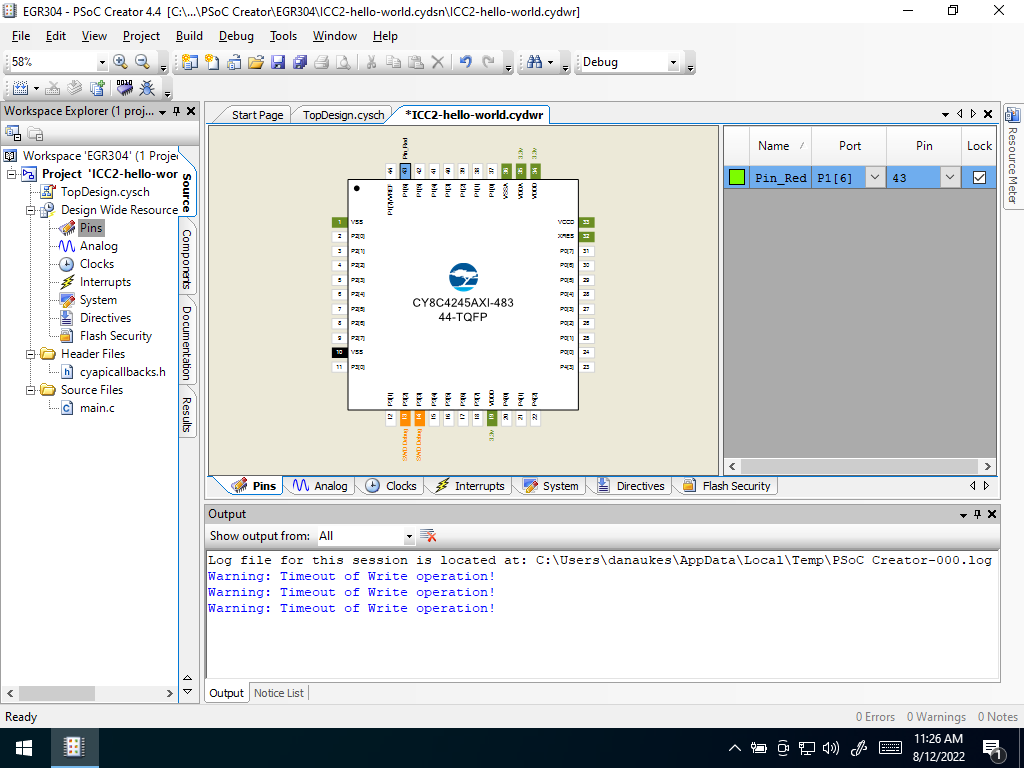This screenshot has width=1024, height=768.
Task: Click the New File toolbar icon
Action: point(212,62)
